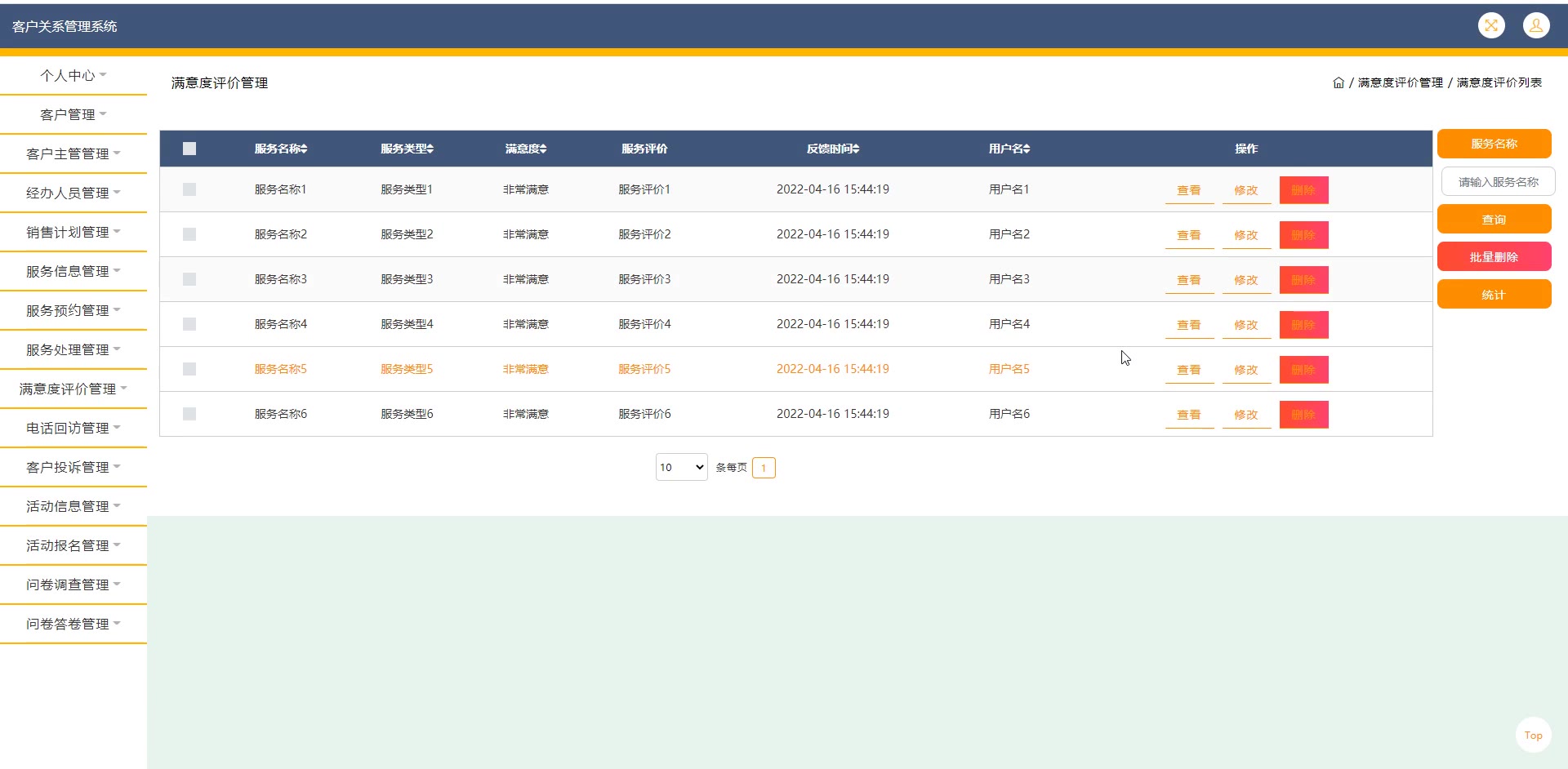Screen dimensions: 1568x769
Task: Sort table by 反馈时间 column header
Action: (832, 149)
